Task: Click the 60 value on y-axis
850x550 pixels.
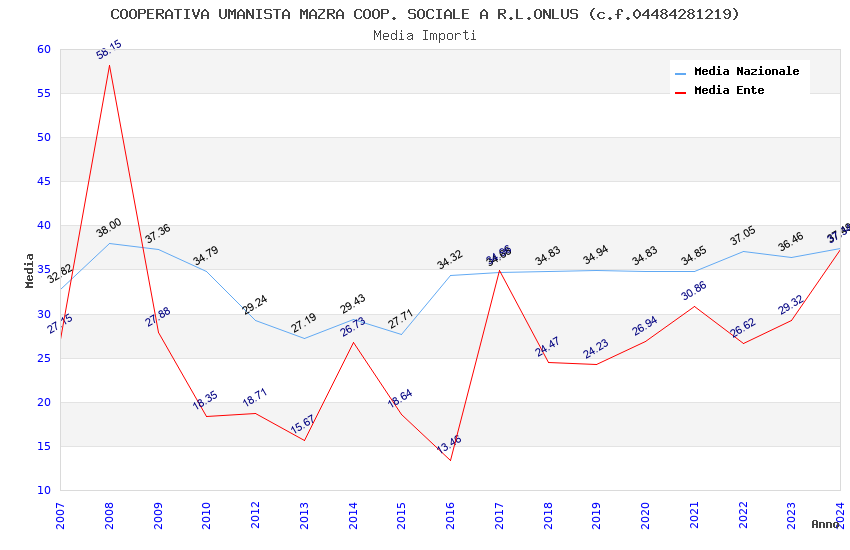Action: (x=44, y=49)
